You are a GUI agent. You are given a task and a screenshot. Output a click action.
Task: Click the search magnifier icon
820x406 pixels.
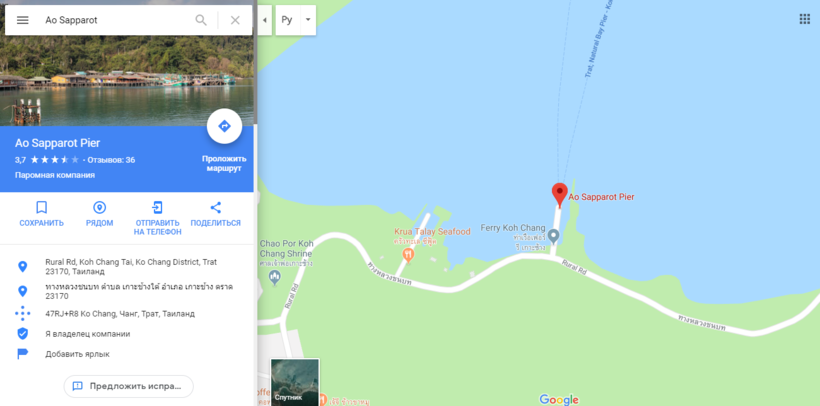pos(201,20)
